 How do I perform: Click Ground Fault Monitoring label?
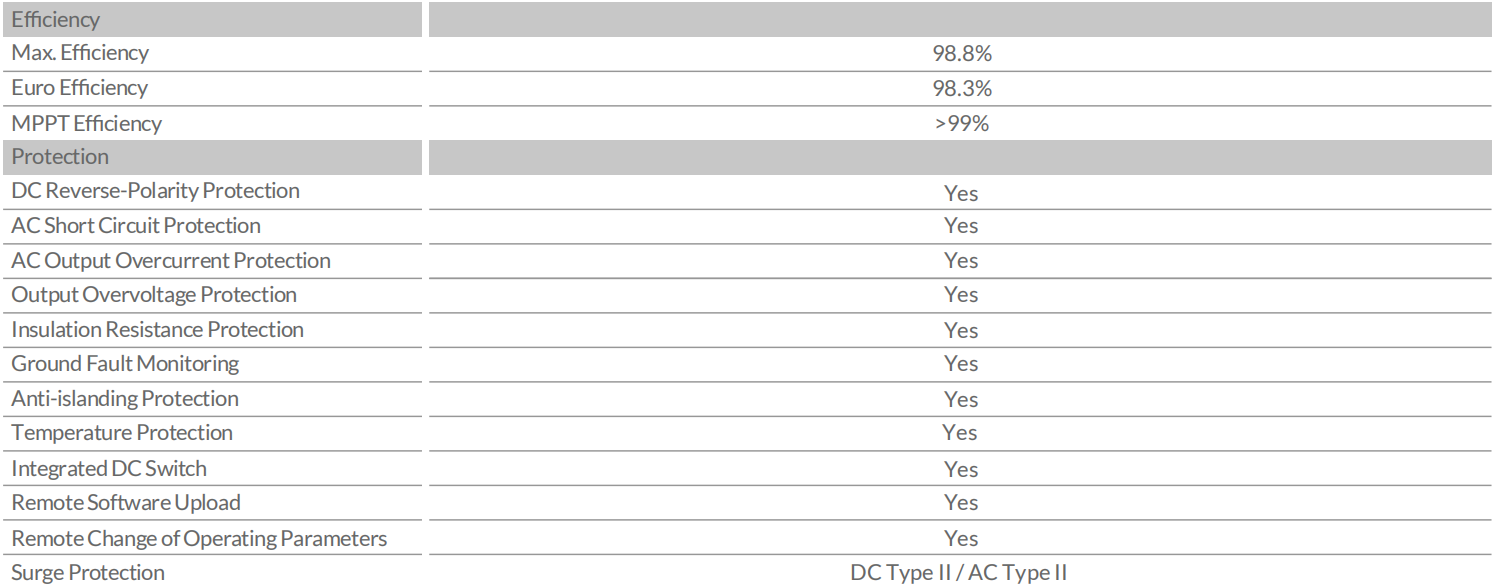tap(125, 363)
